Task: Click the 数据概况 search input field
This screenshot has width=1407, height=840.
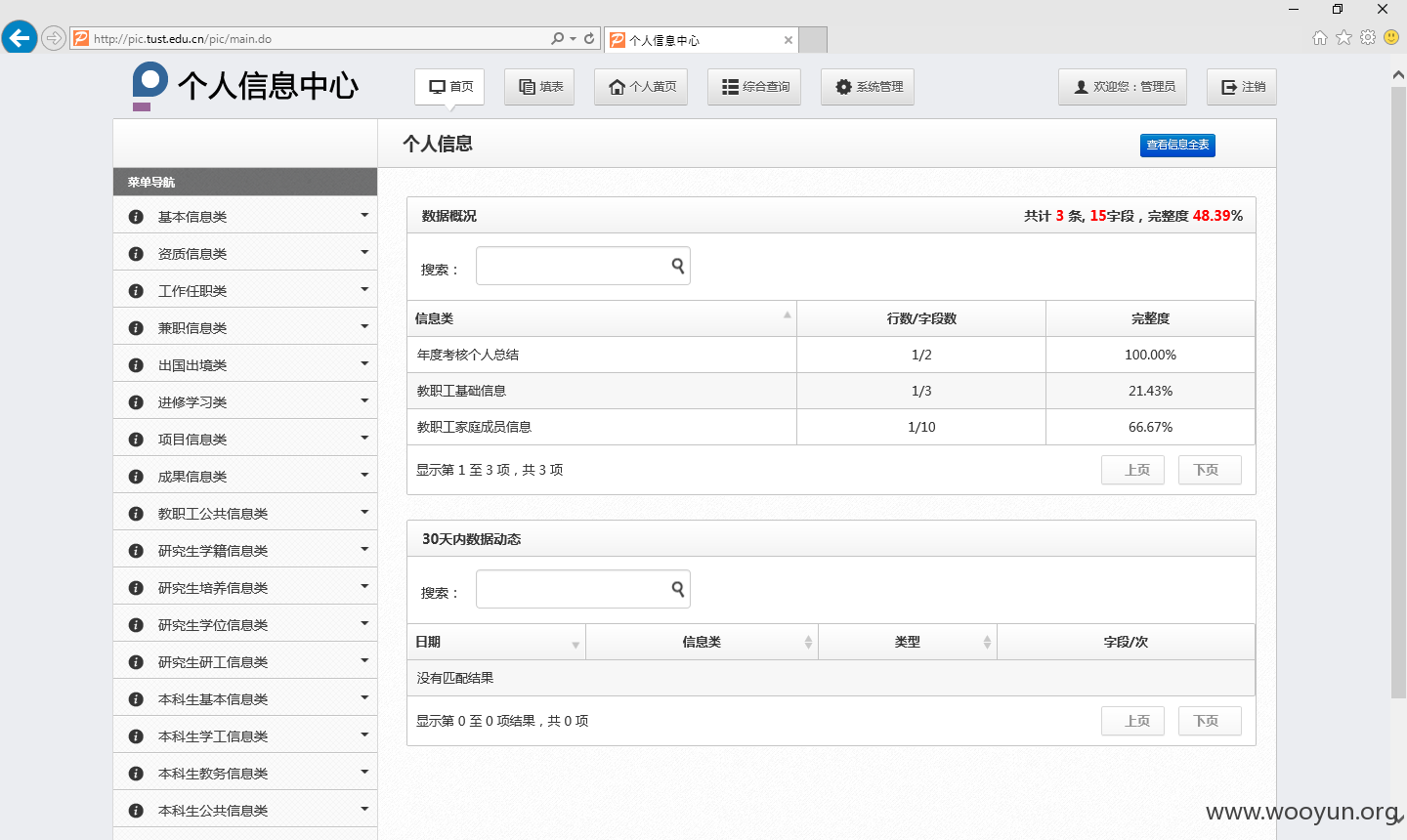Action: 583,266
